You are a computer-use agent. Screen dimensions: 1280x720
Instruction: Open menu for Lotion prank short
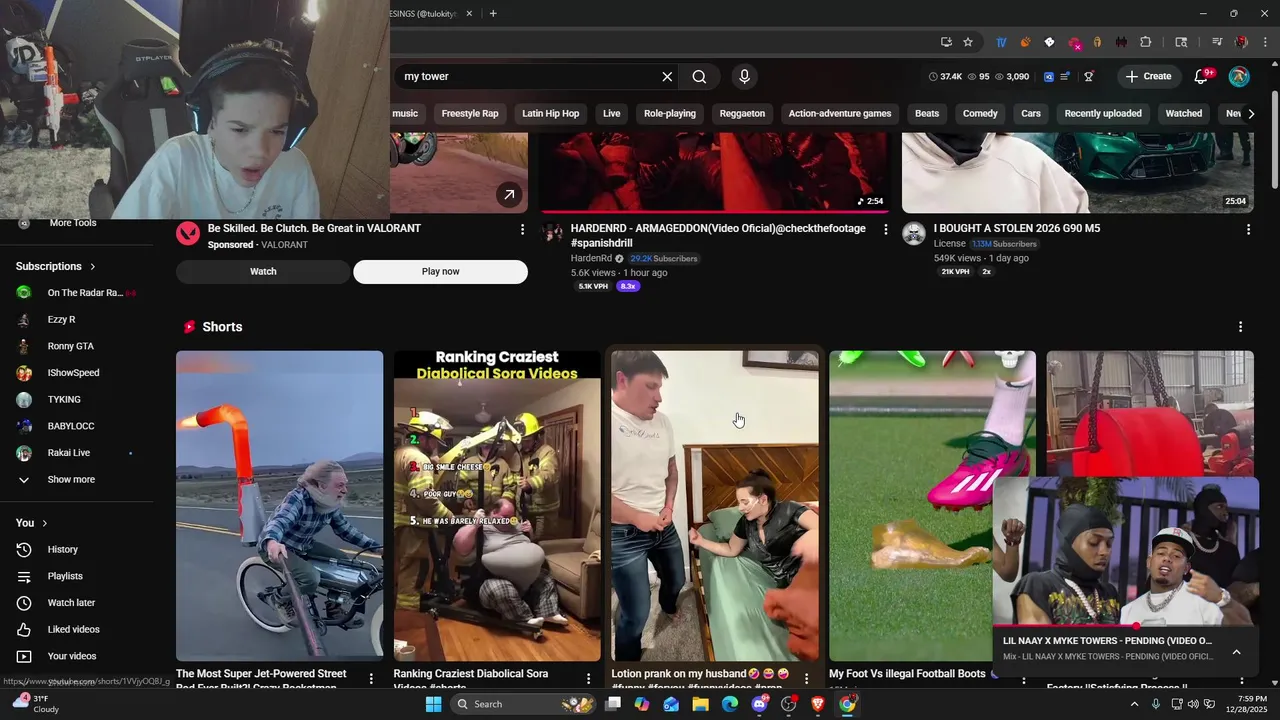pyautogui.click(x=806, y=679)
